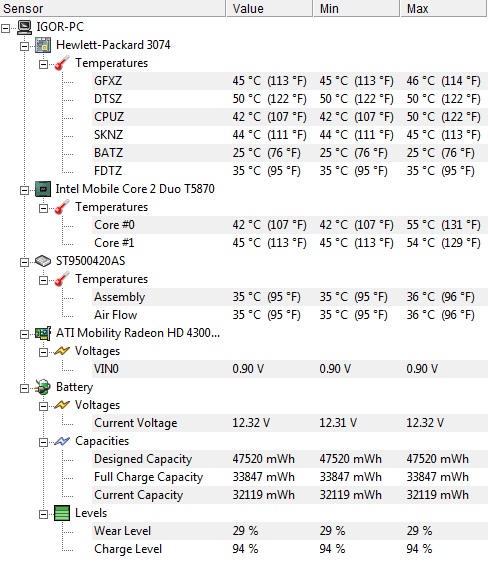Click the Designed Capacity value 47520 mWh
This screenshot has height=562, width=488.
[x=263, y=459]
